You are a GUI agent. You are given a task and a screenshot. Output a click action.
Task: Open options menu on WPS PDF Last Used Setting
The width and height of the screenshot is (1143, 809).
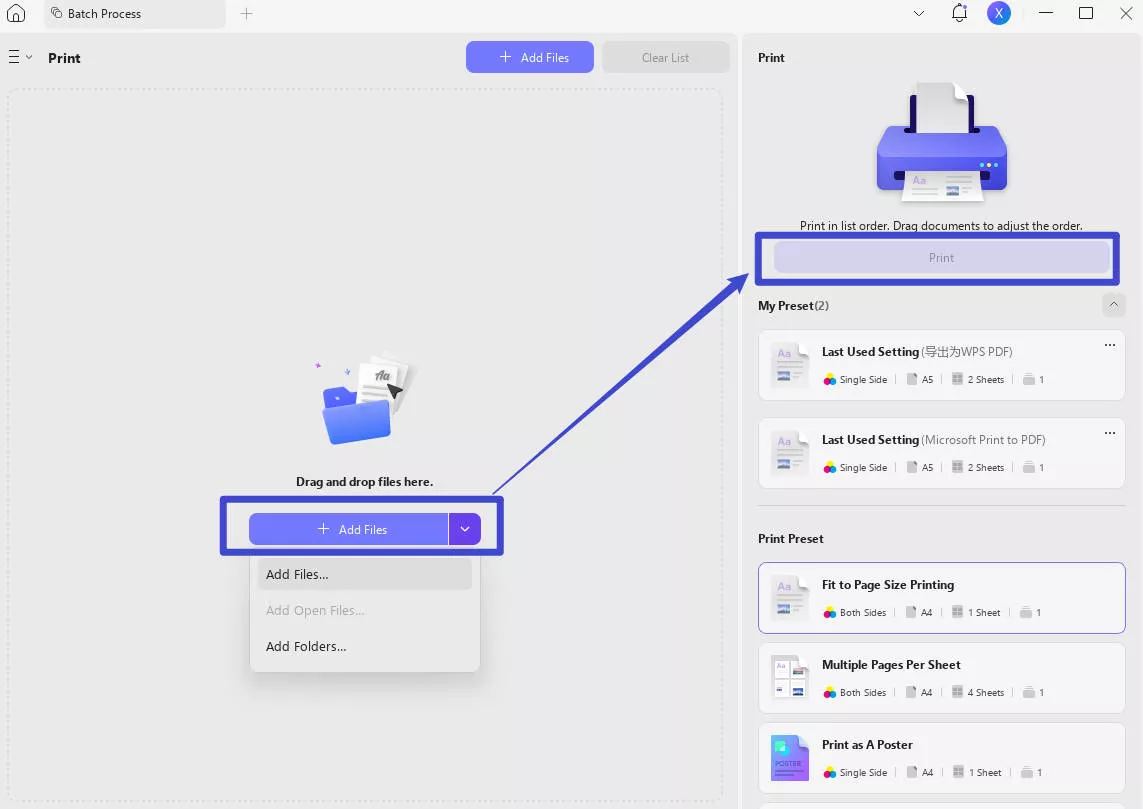pyautogui.click(x=1109, y=345)
